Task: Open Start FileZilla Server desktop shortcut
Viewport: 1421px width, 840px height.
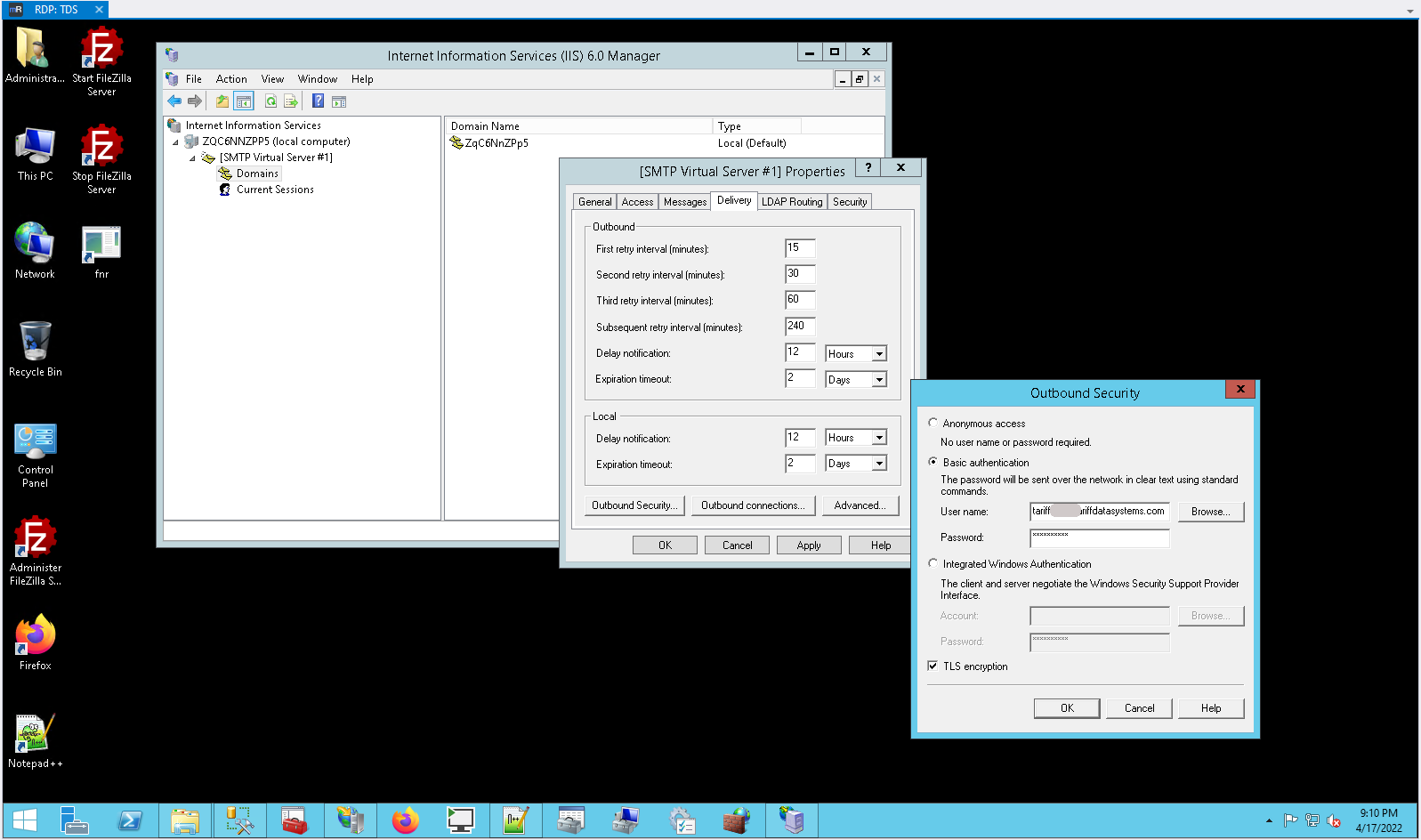Action: coord(101,61)
